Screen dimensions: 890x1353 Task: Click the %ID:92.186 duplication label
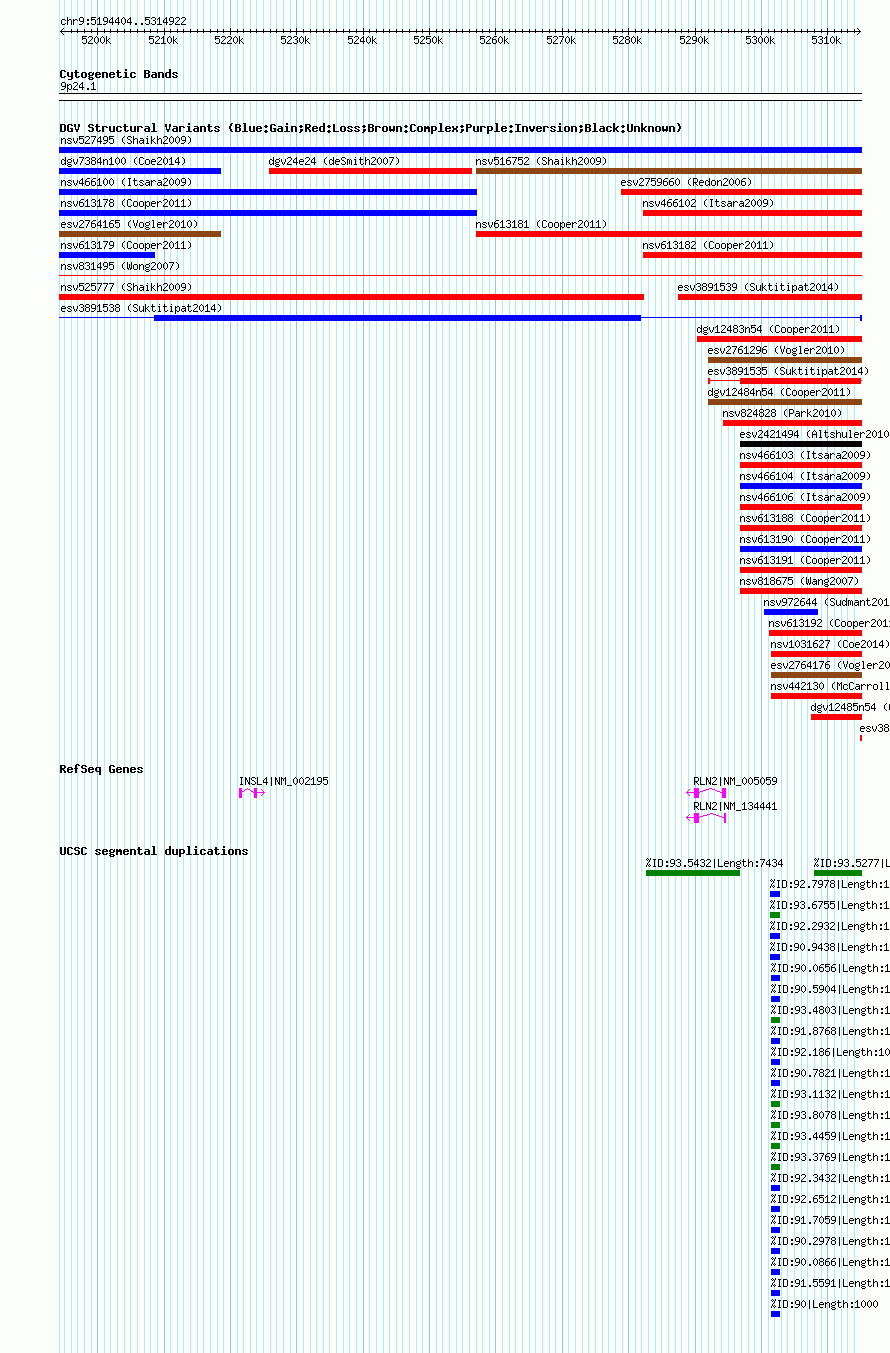[829, 1052]
